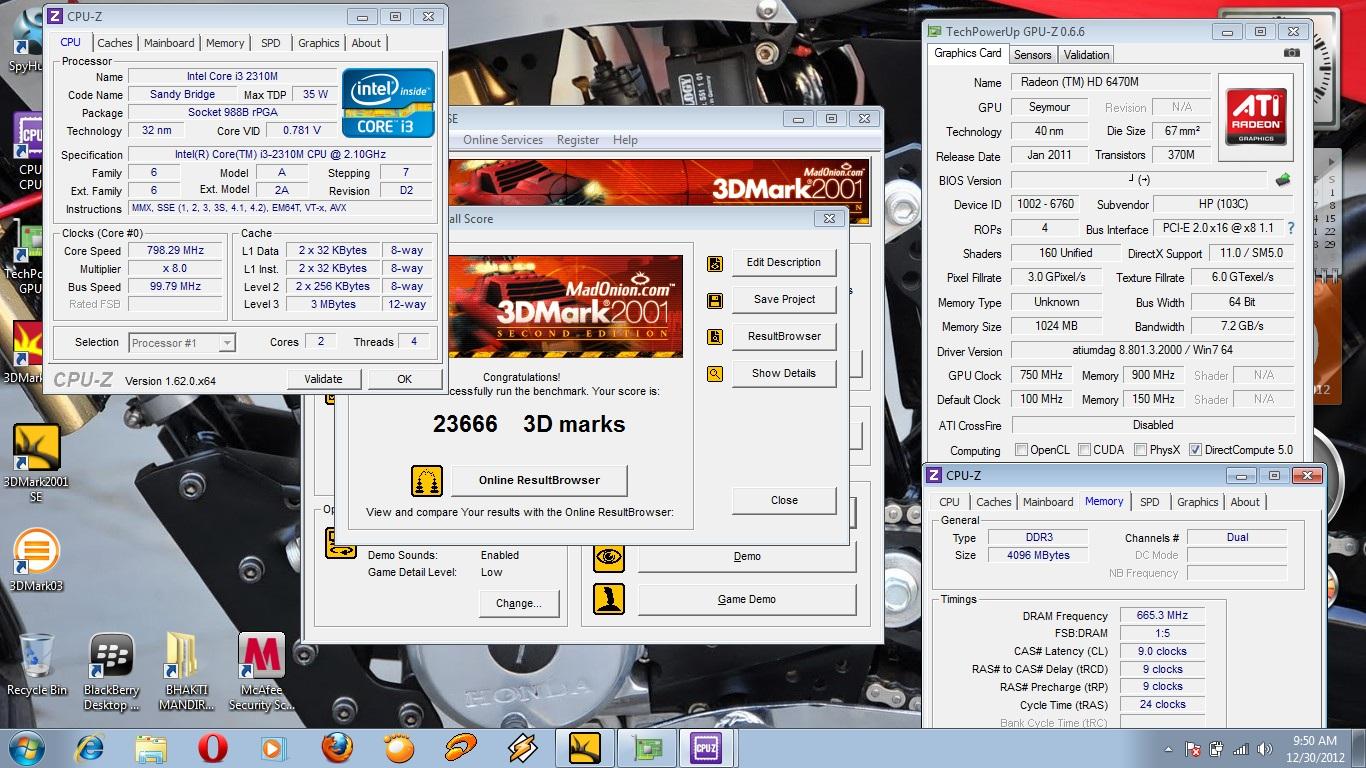Click the ResultBrowser button
Image resolution: width=1366 pixels, height=768 pixels.
784,337
